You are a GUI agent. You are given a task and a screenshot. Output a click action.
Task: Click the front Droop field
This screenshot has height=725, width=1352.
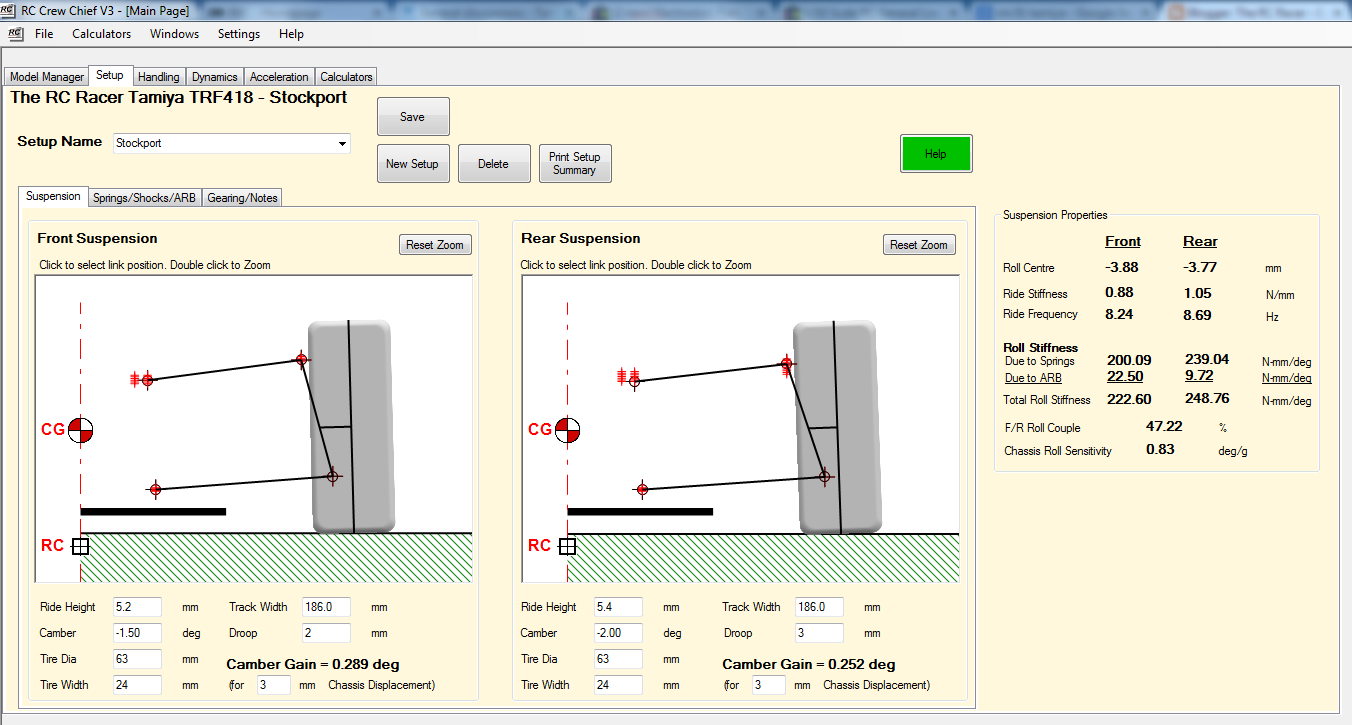point(326,633)
